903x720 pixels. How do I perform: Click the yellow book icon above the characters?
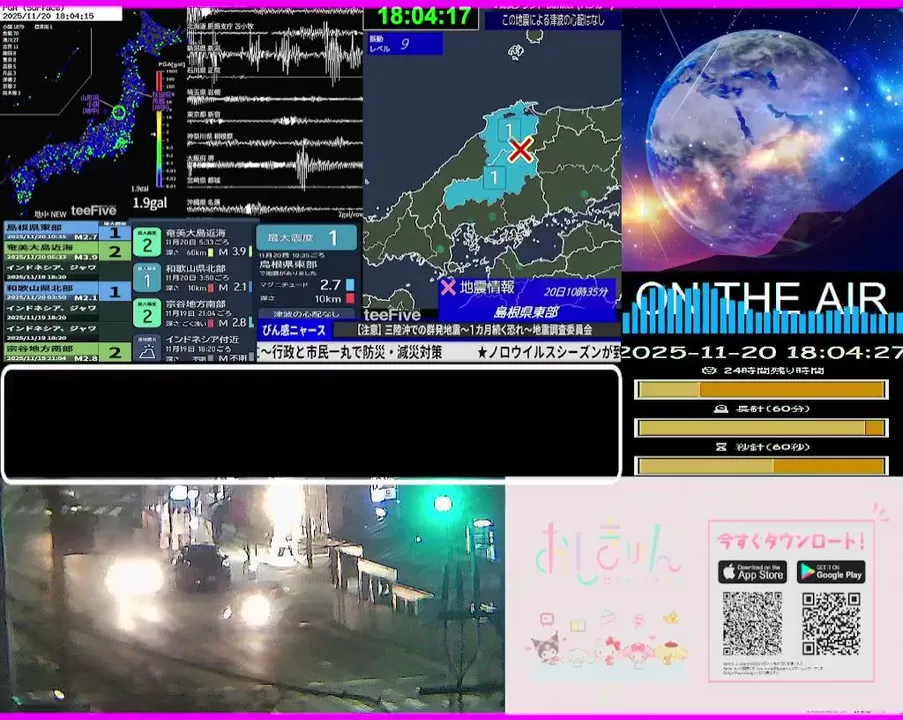click(578, 625)
